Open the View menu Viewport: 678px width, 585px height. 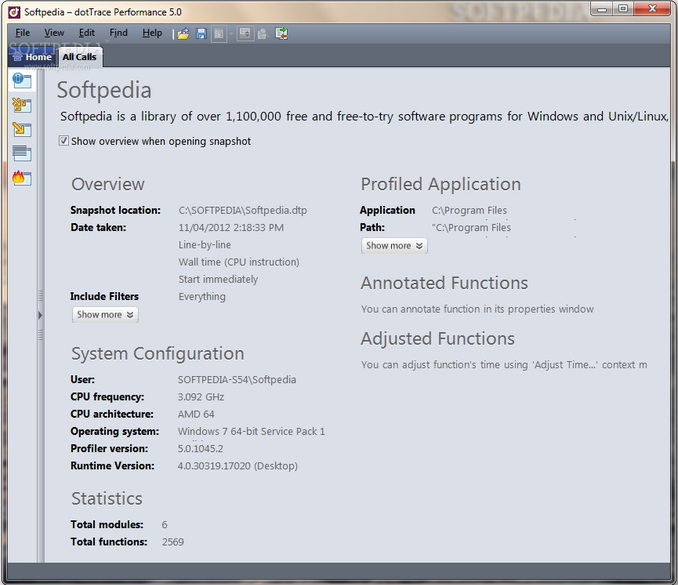point(54,33)
